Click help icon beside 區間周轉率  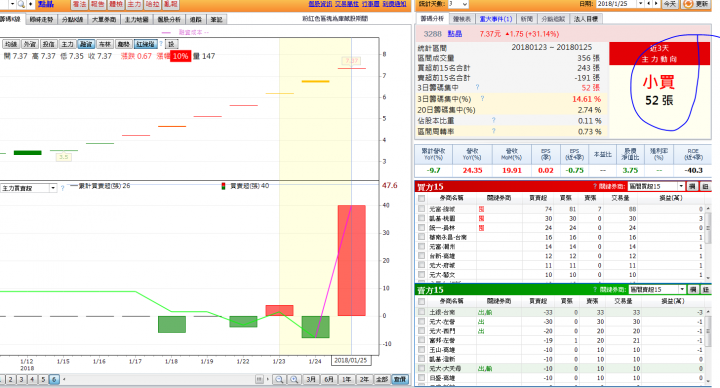[494, 131]
